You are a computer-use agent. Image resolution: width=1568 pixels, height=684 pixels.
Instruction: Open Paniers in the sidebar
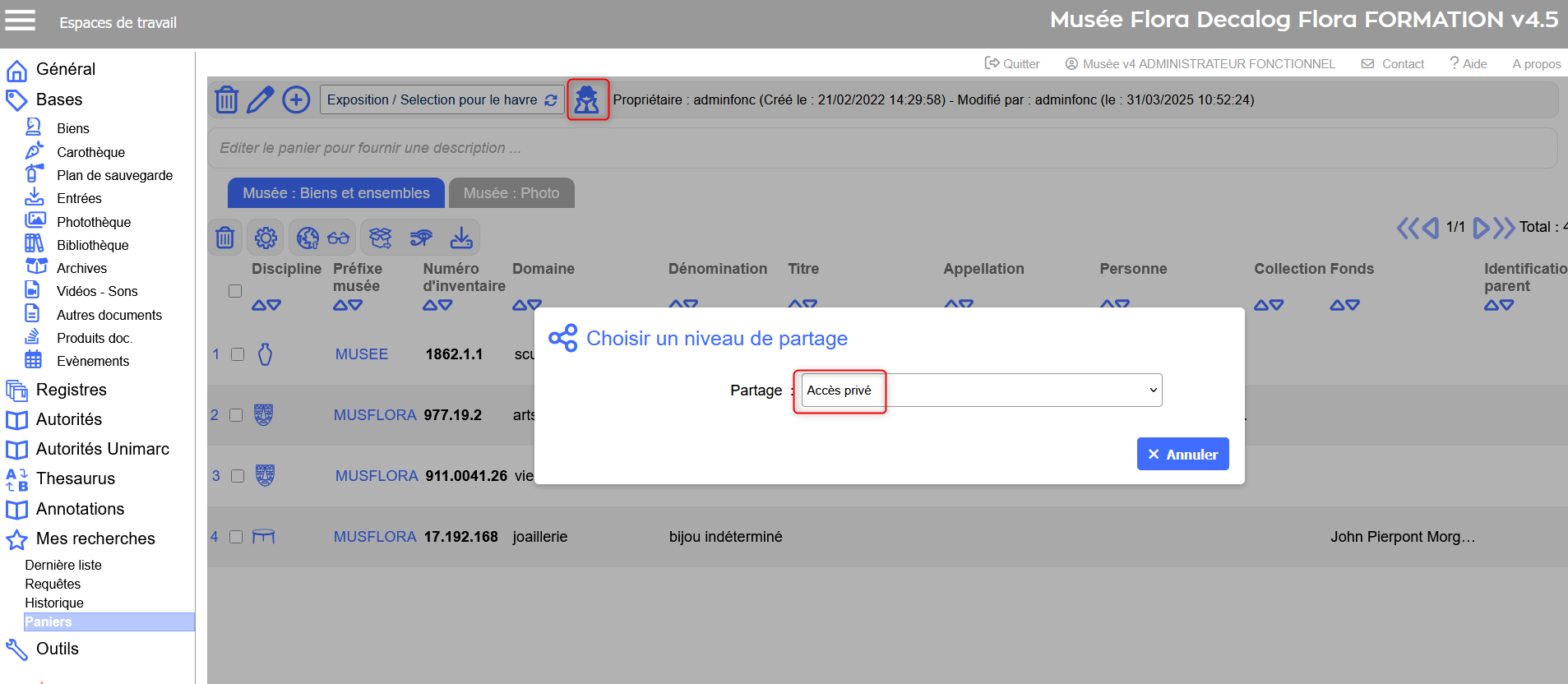[49, 622]
